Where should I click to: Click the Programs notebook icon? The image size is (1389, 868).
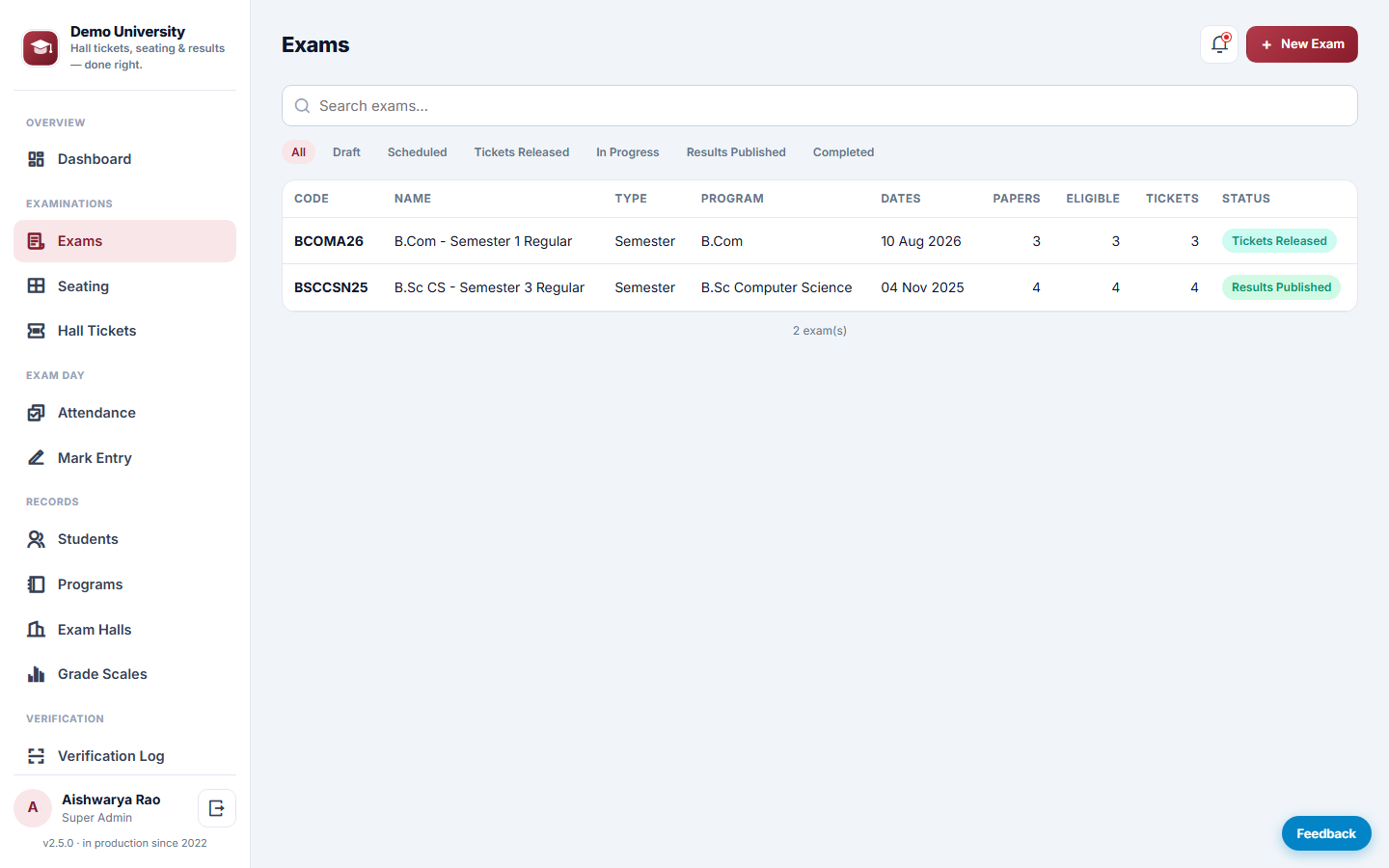[37, 584]
